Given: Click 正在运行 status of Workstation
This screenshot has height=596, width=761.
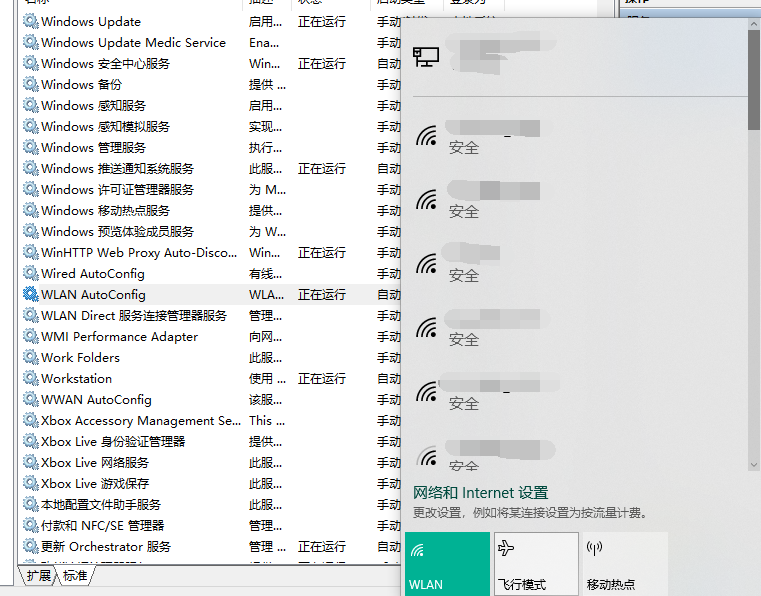Looking at the screenshot, I should pyautogui.click(x=322, y=379).
